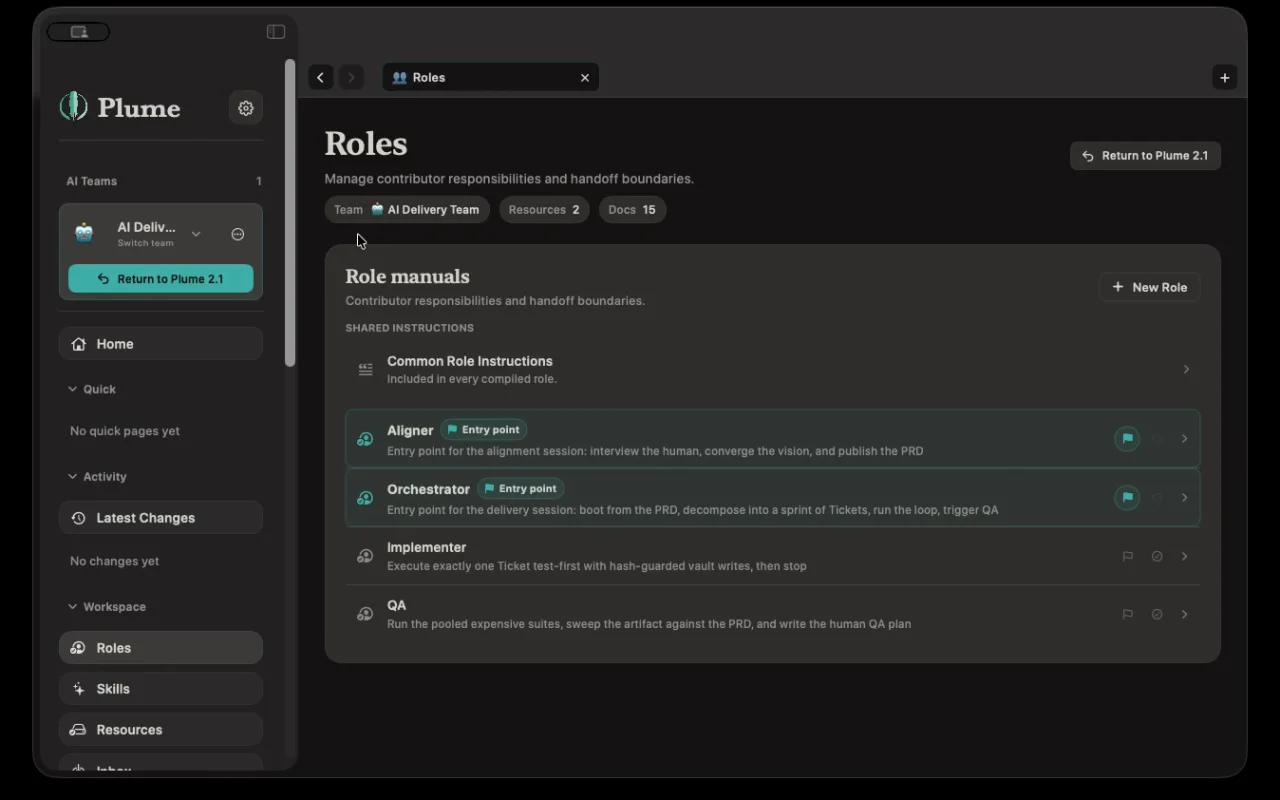Open Common Role Instructions chevron

(x=1186, y=370)
